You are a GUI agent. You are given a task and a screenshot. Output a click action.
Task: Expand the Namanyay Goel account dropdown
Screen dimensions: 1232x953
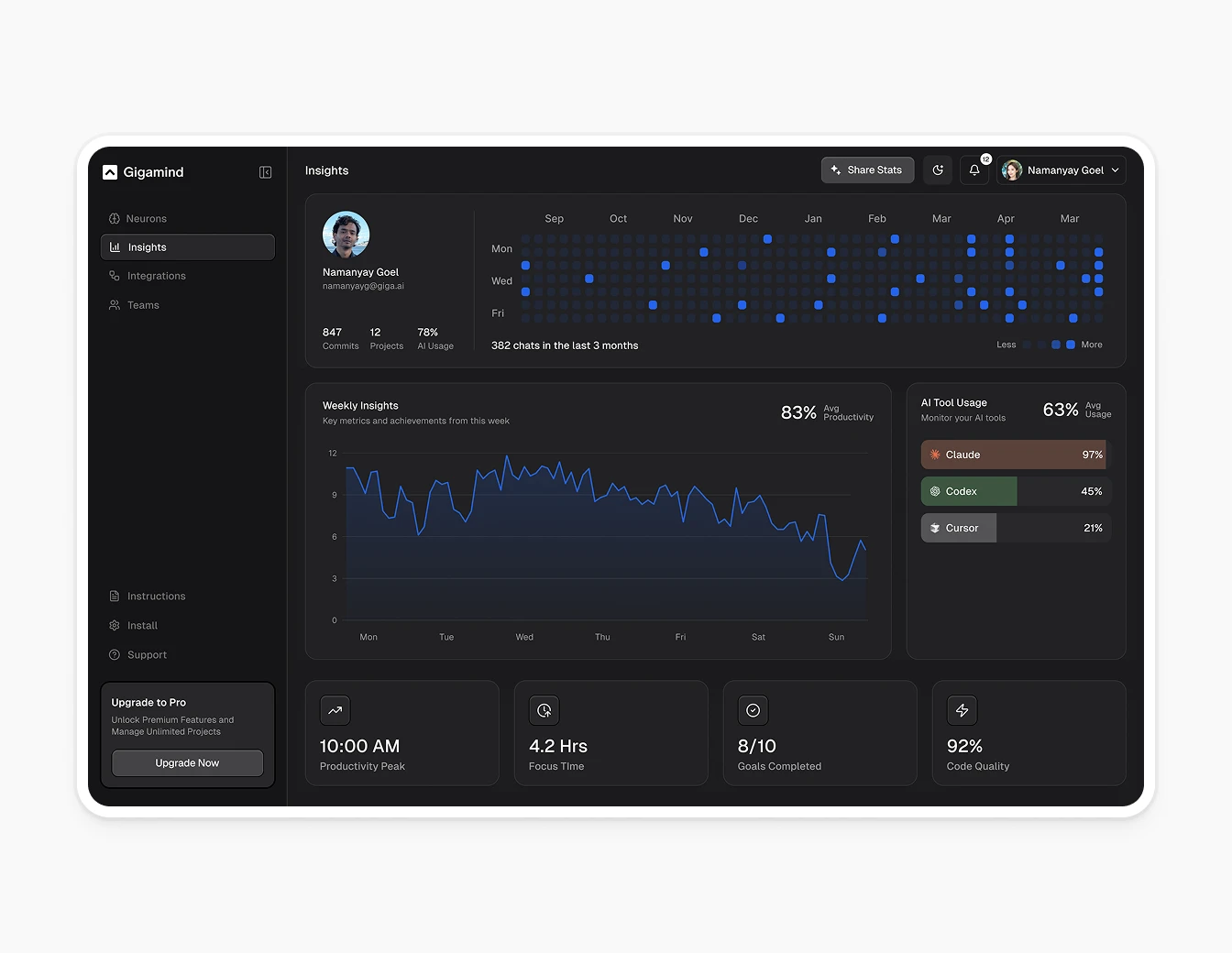[1061, 170]
